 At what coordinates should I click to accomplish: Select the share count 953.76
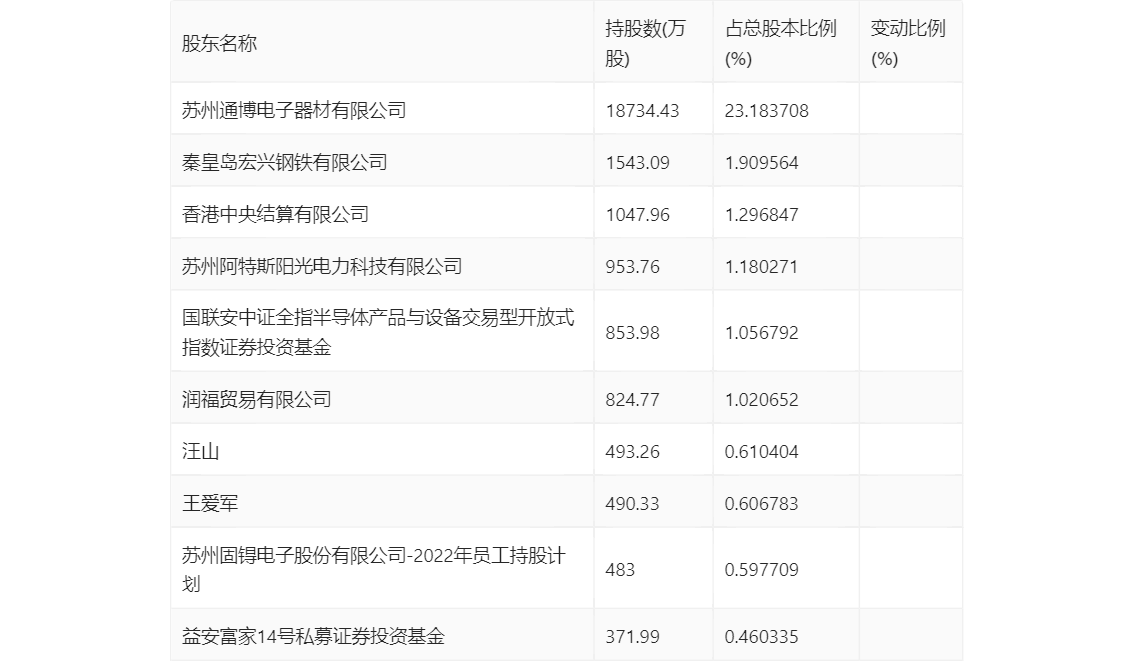tap(632, 267)
